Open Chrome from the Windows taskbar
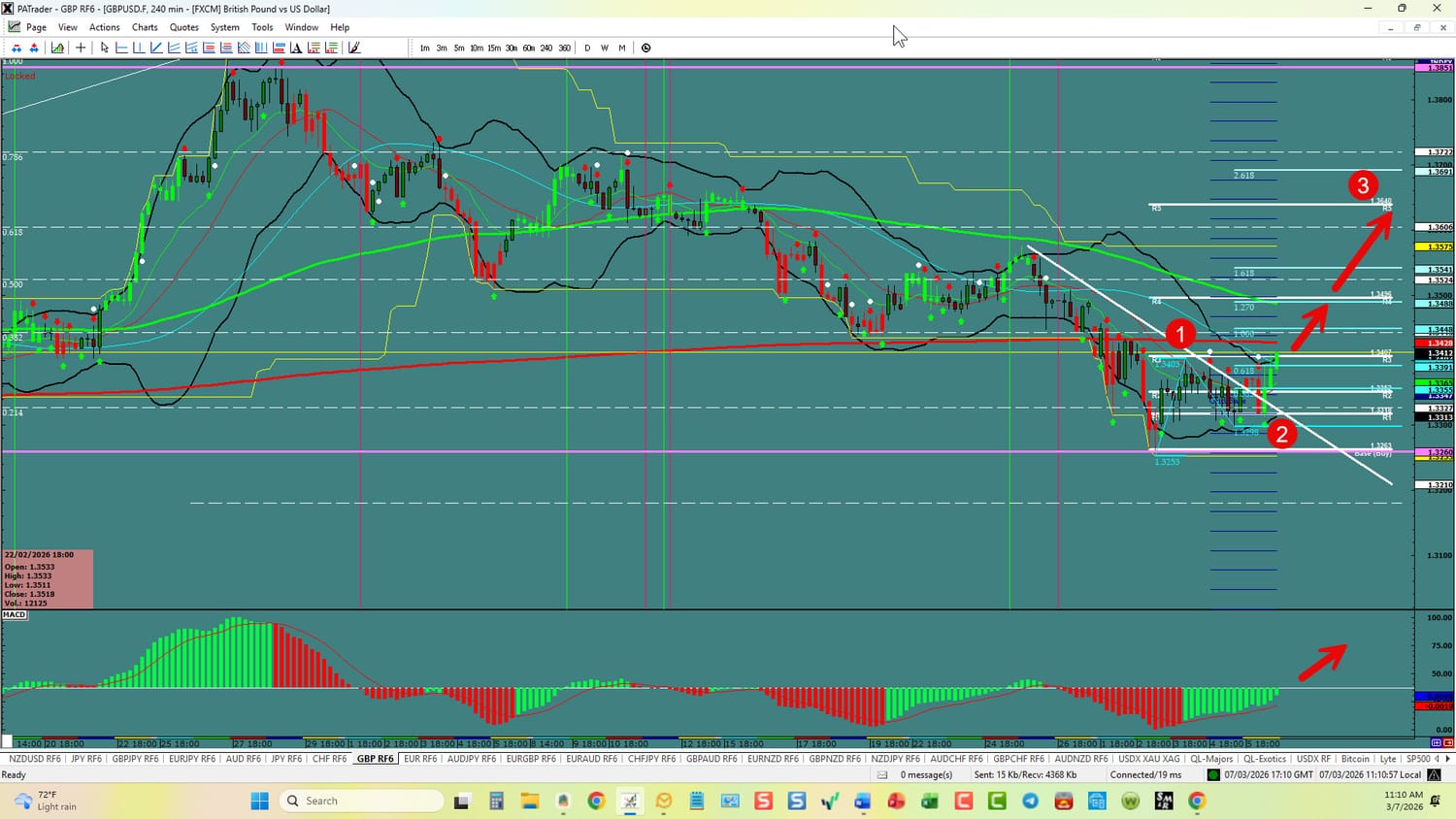Viewport: 1456px width, 819px height. coord(596,801)
